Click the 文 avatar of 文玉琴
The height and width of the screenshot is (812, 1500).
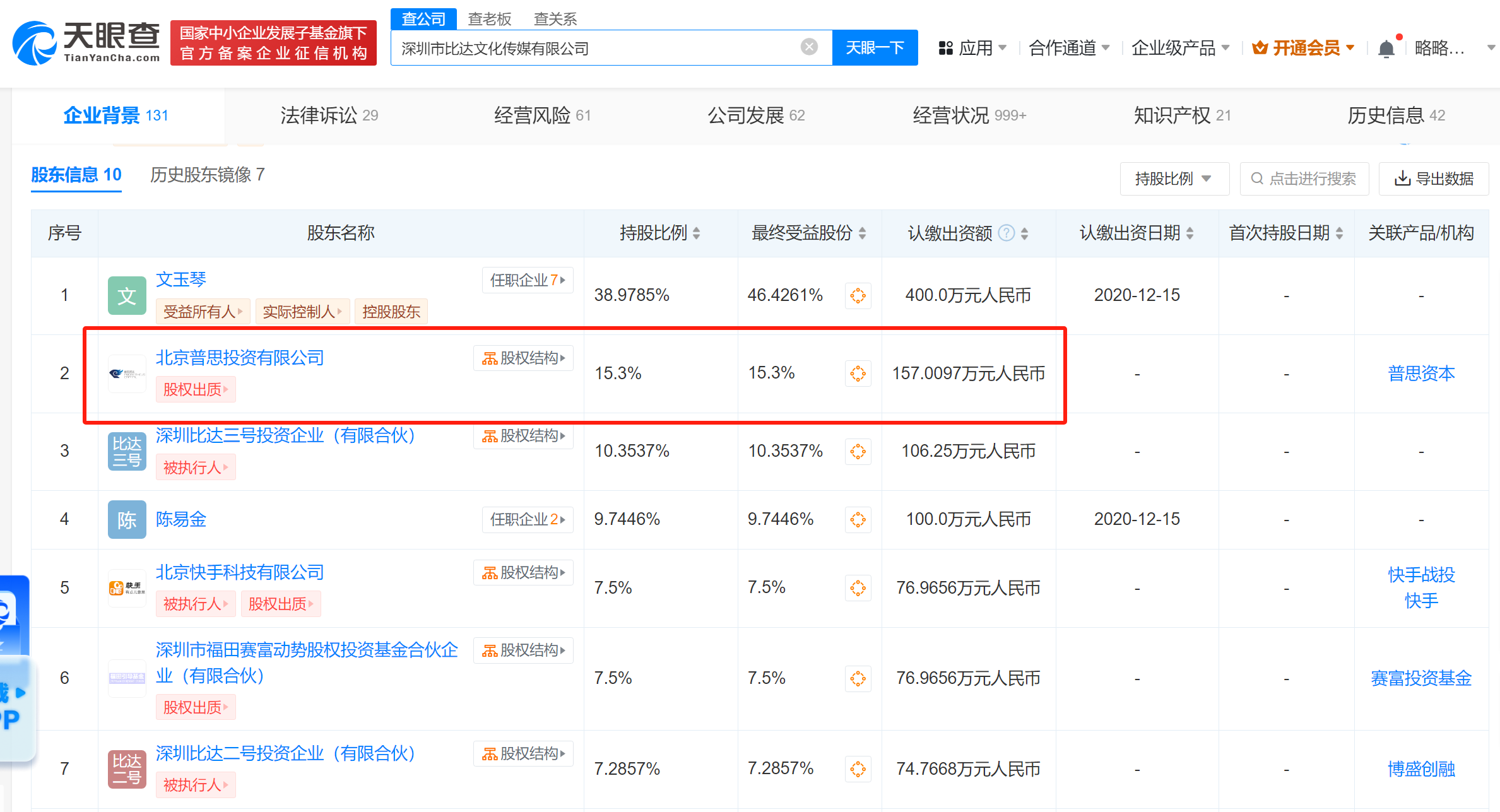(x=127, y=295)
